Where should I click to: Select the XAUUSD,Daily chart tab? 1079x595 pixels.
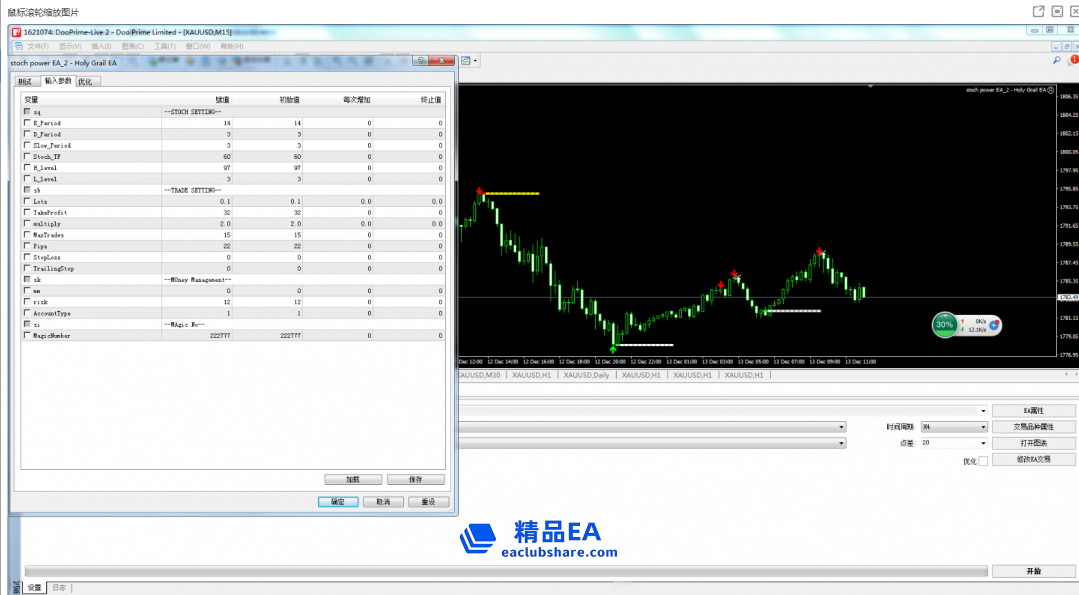tap(586, 375)
